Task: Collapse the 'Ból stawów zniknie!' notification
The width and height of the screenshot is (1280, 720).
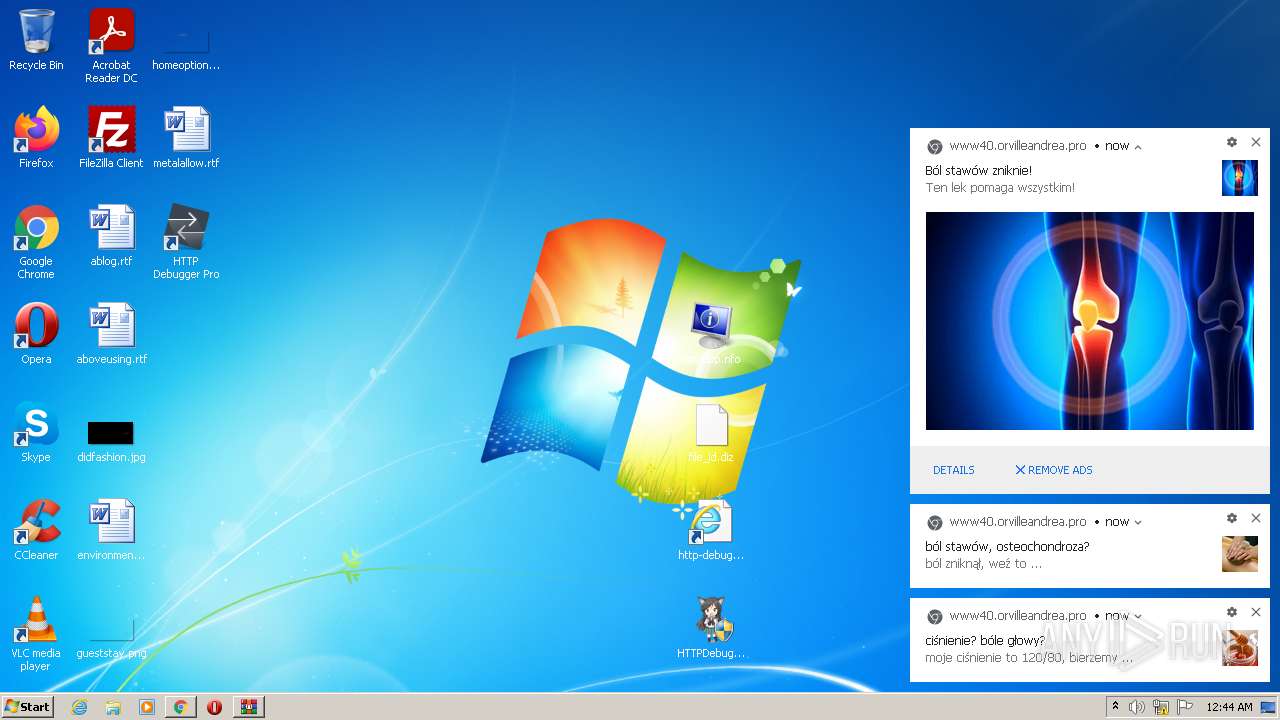Action: [x=1138, y=147]
